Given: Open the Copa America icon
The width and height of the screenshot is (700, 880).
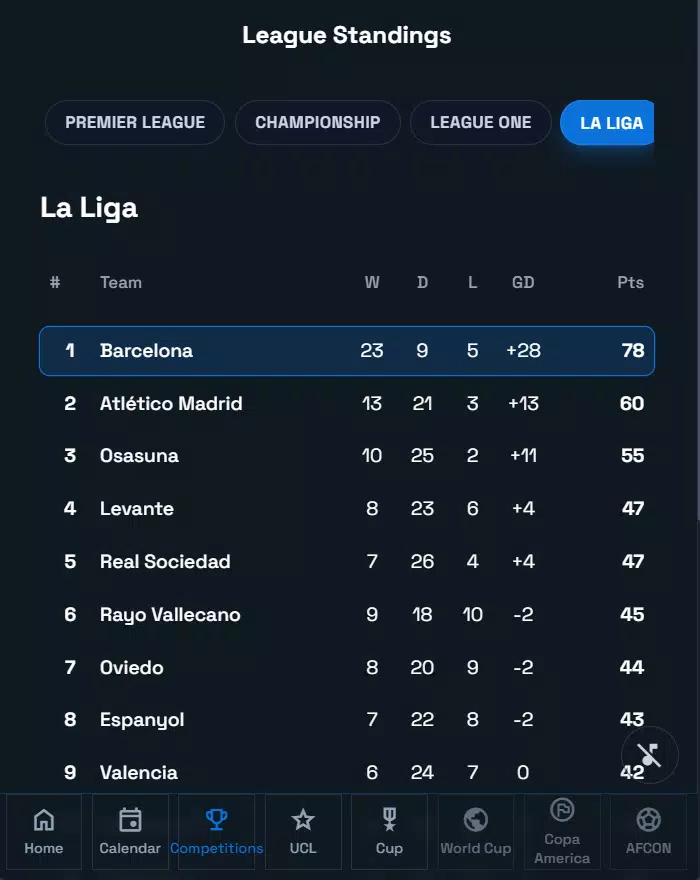Looking at the screenshot, I should coord(562,809).
